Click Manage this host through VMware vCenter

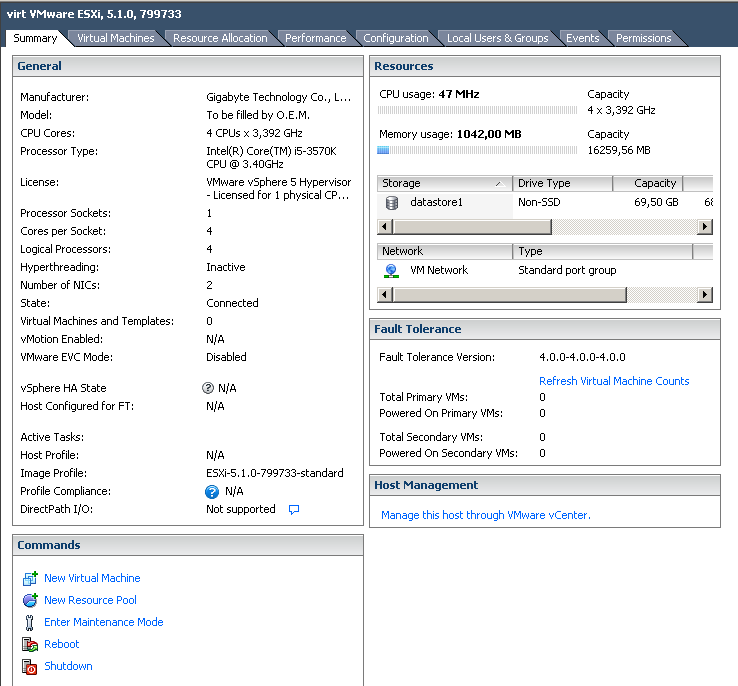486,515
